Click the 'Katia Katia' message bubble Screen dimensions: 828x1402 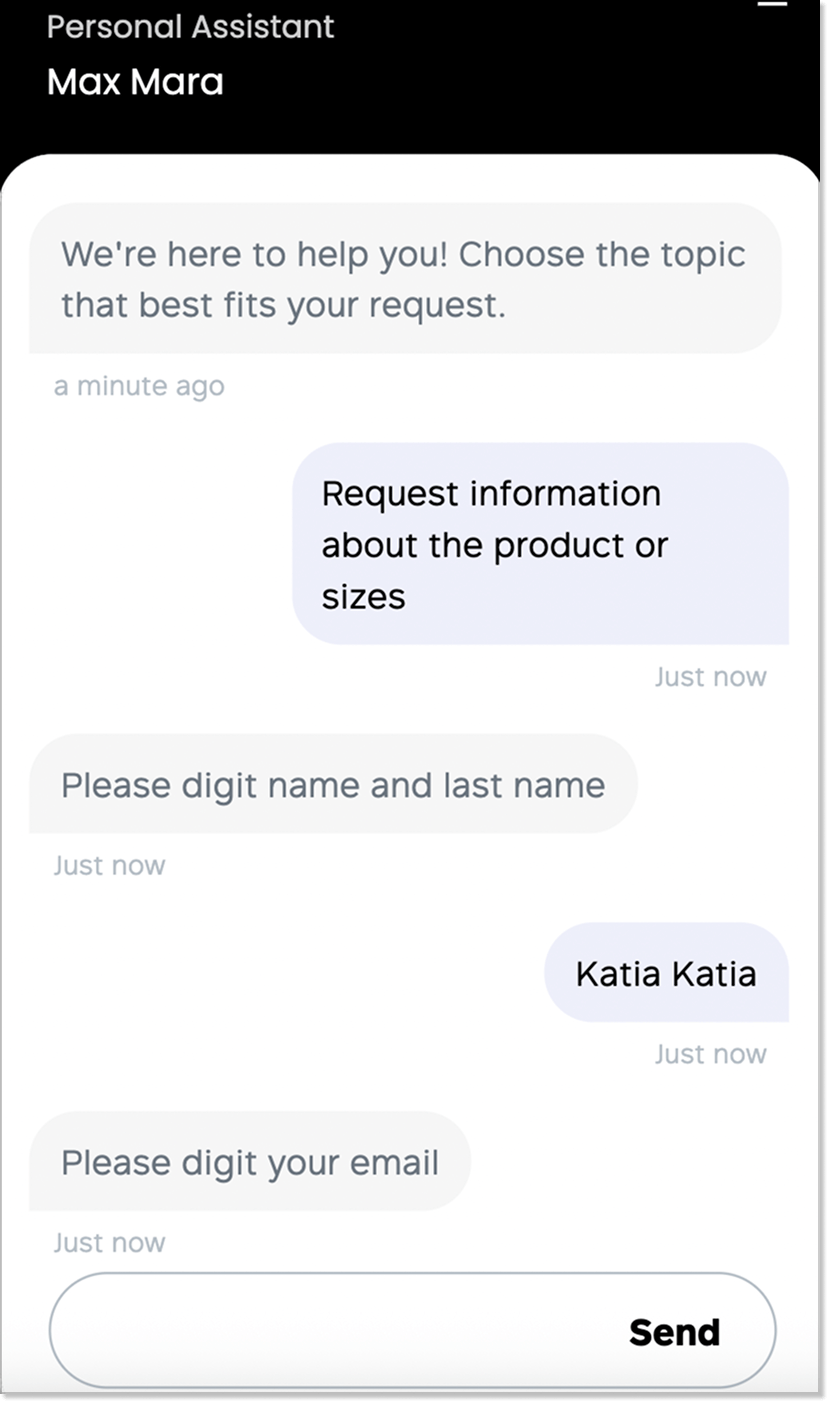click(x=666, y=972)
